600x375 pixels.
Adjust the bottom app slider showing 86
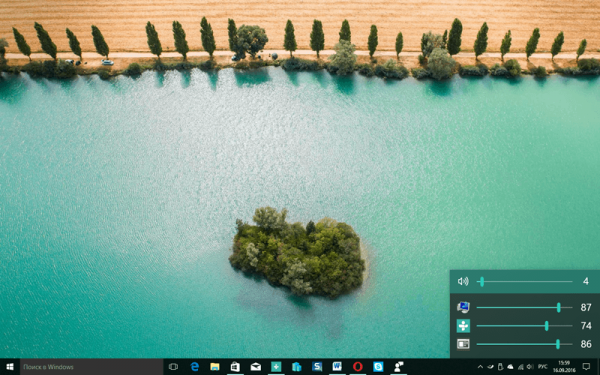click(x=524, y=344)
